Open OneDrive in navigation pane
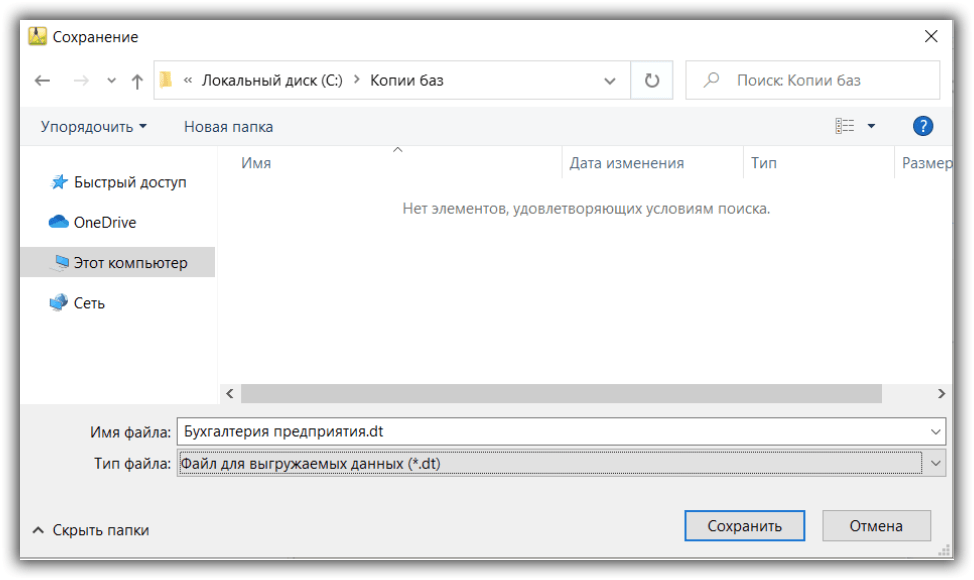 (x=104, y=222)
